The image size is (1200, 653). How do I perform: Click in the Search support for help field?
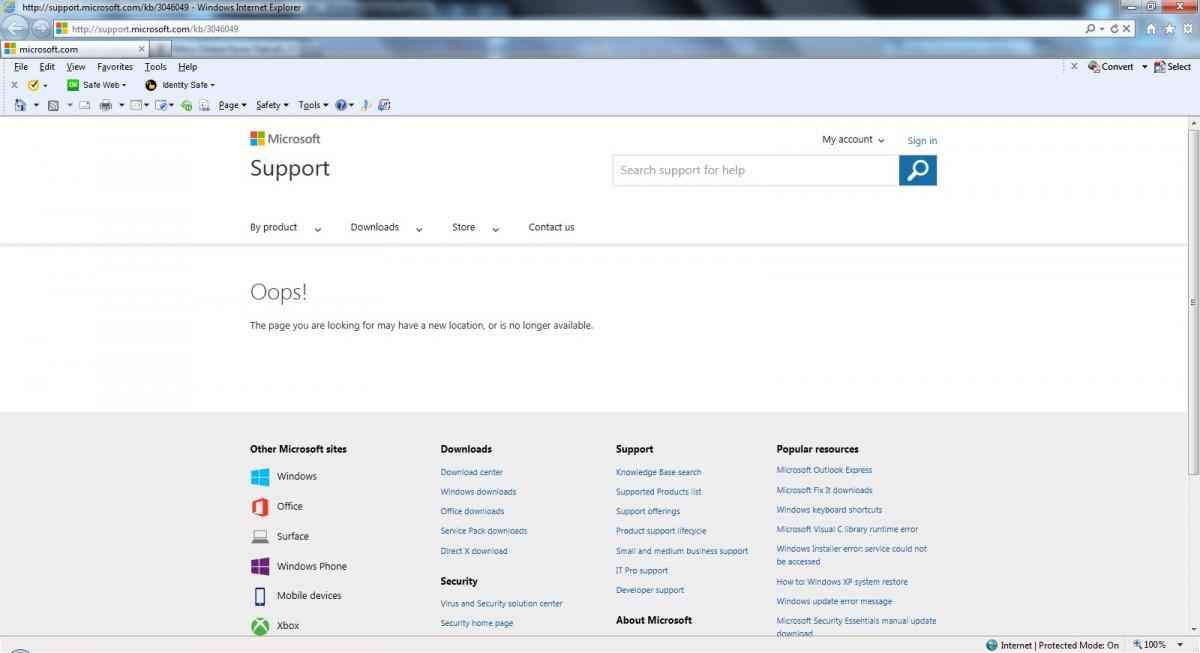(756, 170)
